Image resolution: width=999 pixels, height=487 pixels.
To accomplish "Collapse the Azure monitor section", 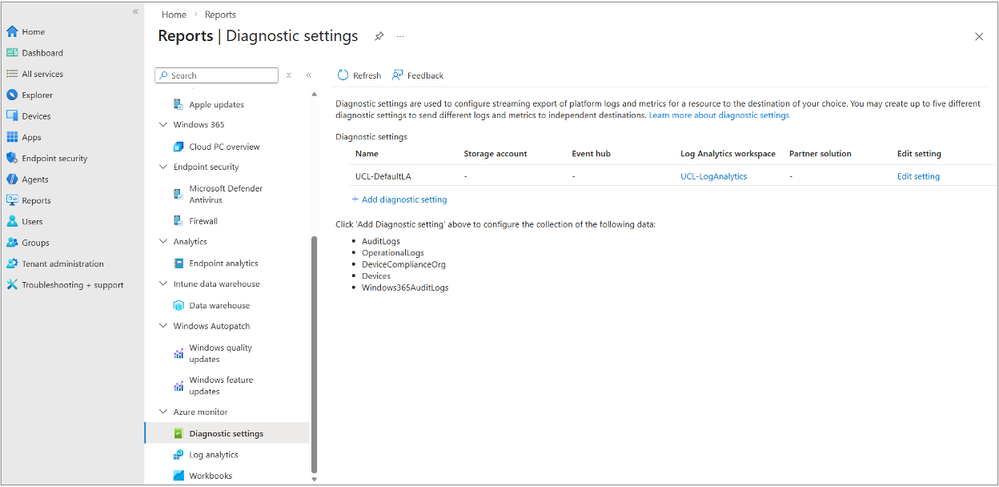I will pos(164,412).
